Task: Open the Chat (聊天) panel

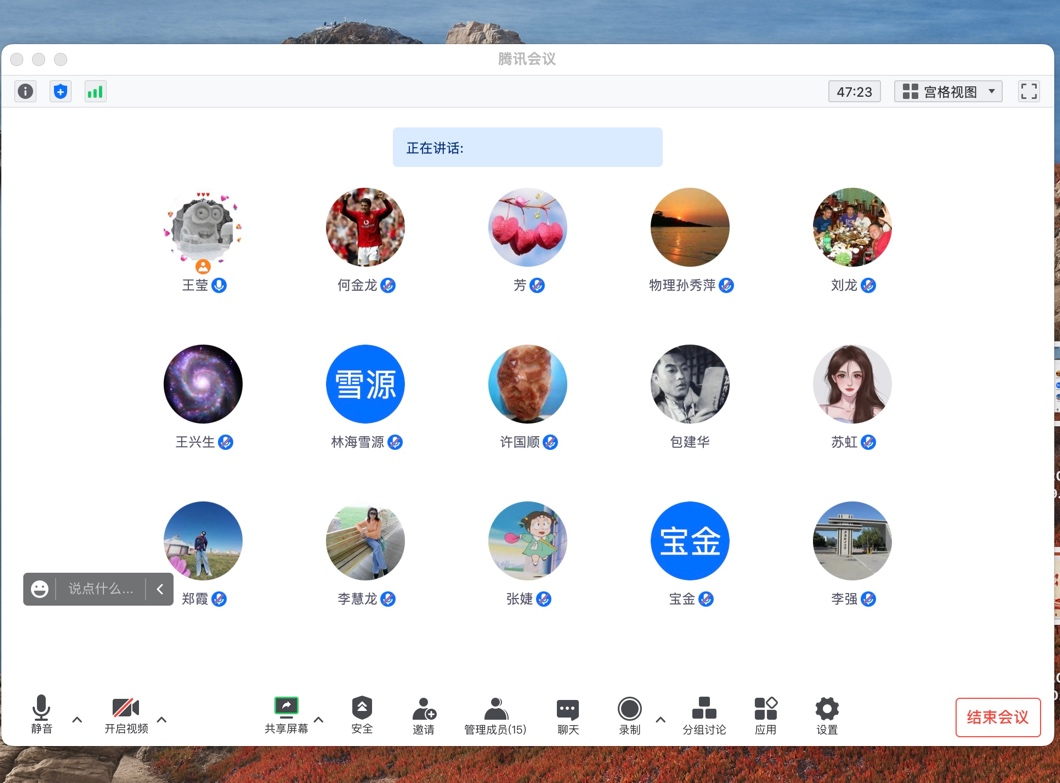Action: click(567, 716)
